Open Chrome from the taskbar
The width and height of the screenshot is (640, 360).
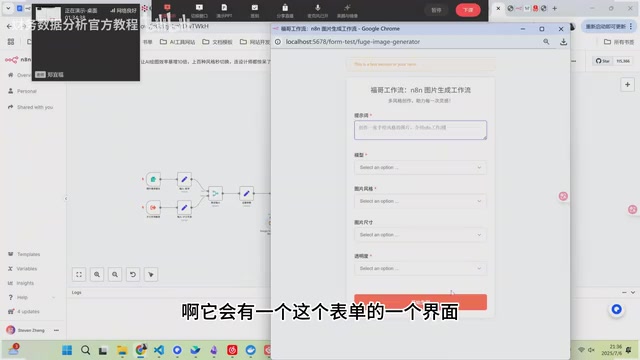pos(141,350)
